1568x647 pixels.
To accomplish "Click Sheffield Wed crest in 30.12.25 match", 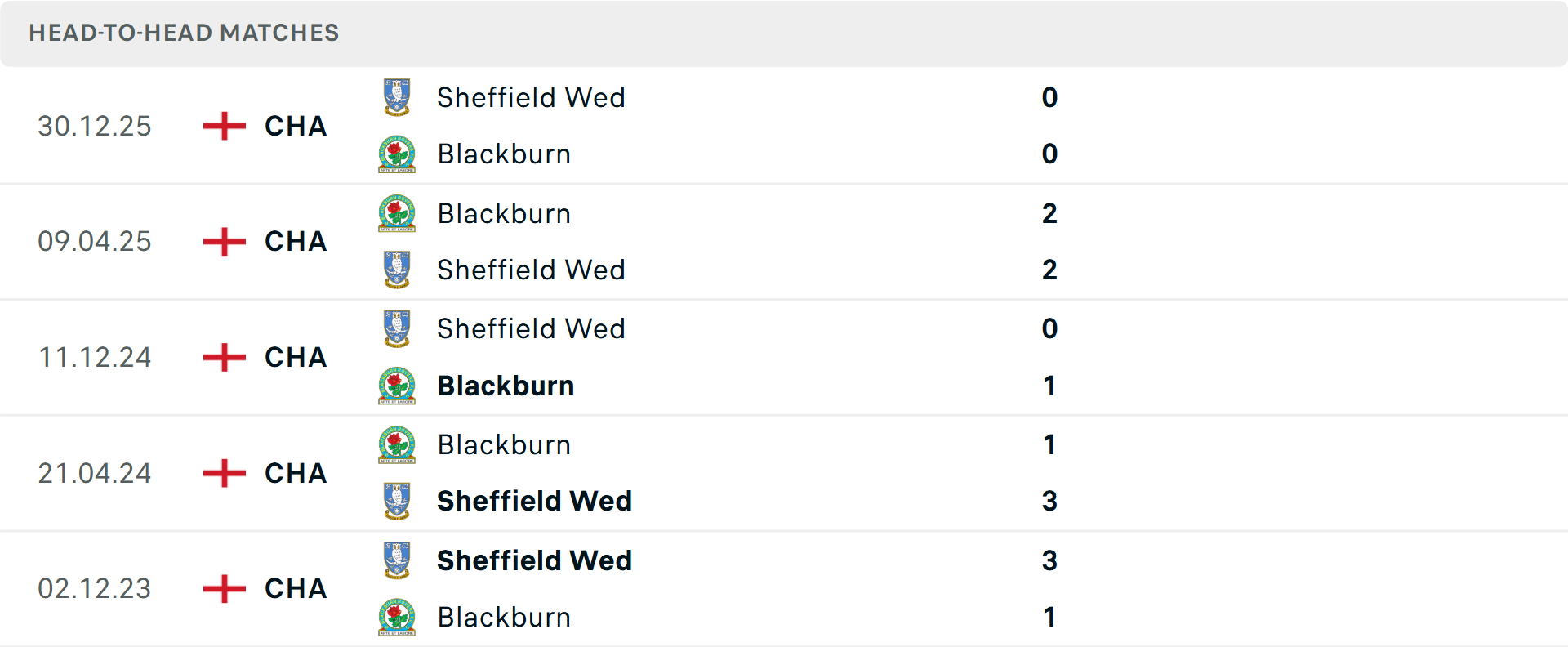I will point(397,97).
